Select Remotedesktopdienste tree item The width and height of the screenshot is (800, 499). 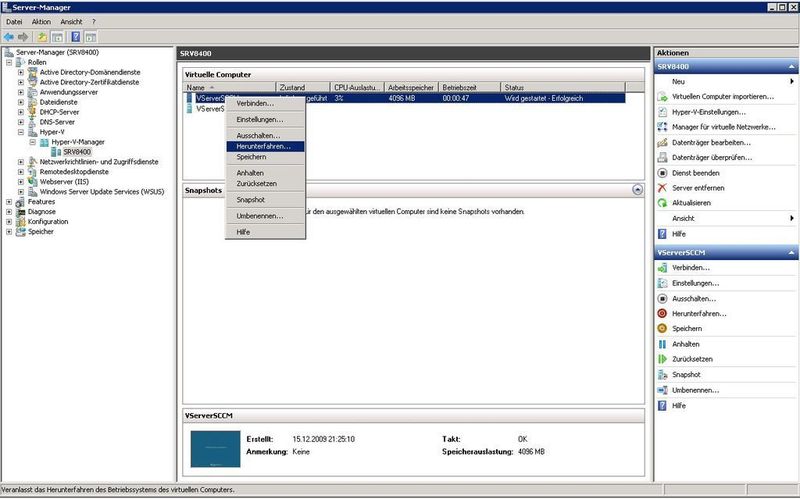[74, 172]
